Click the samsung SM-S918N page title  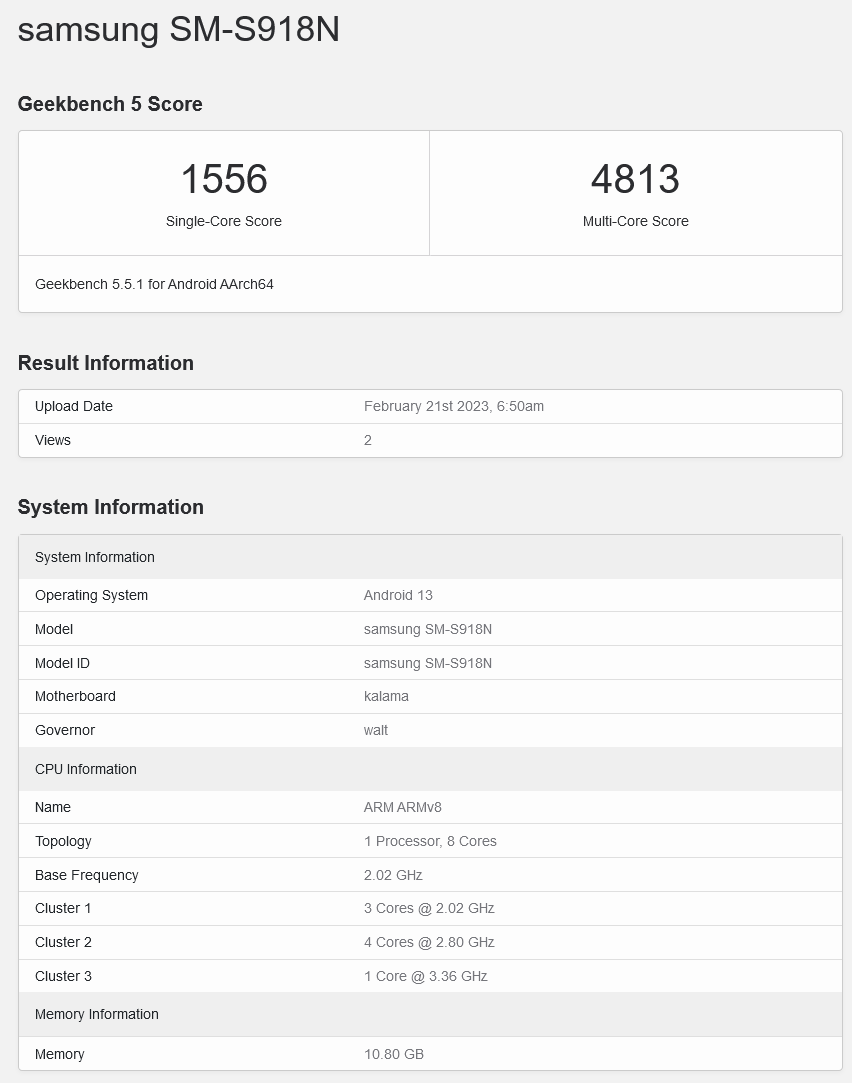click(x=179, y=29)
